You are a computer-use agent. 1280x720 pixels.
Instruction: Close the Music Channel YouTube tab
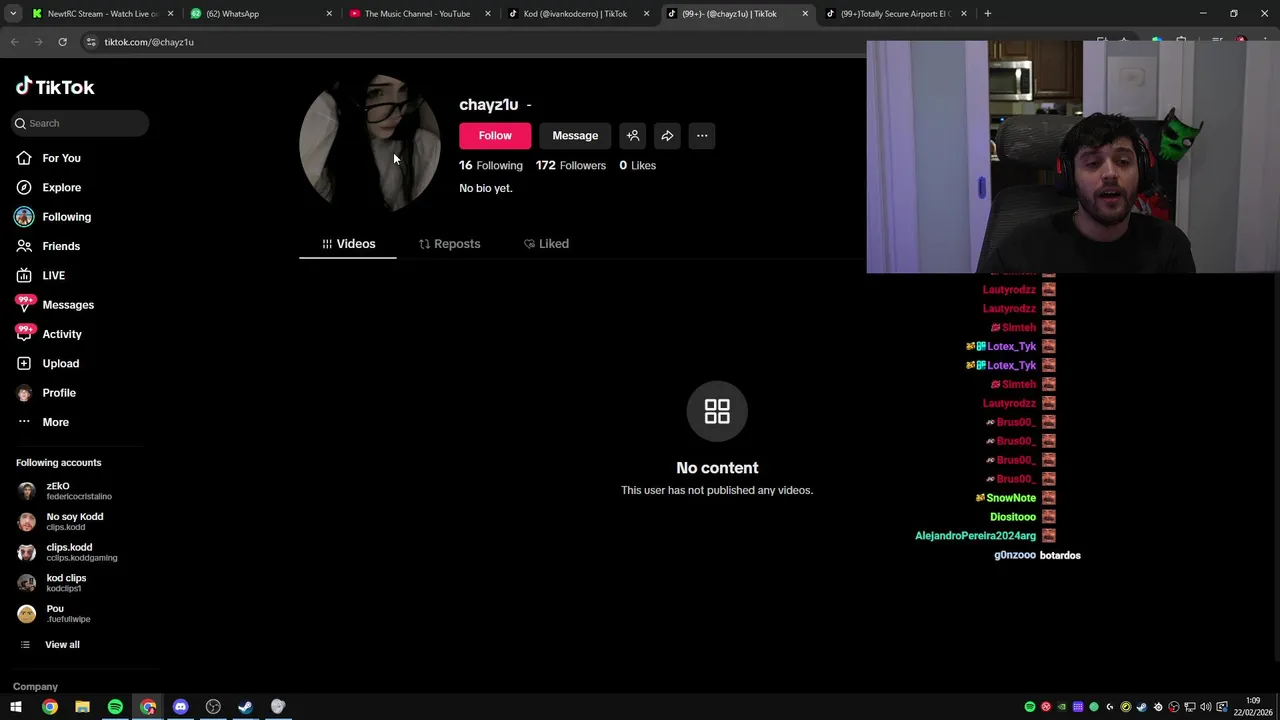coord(488,14)
